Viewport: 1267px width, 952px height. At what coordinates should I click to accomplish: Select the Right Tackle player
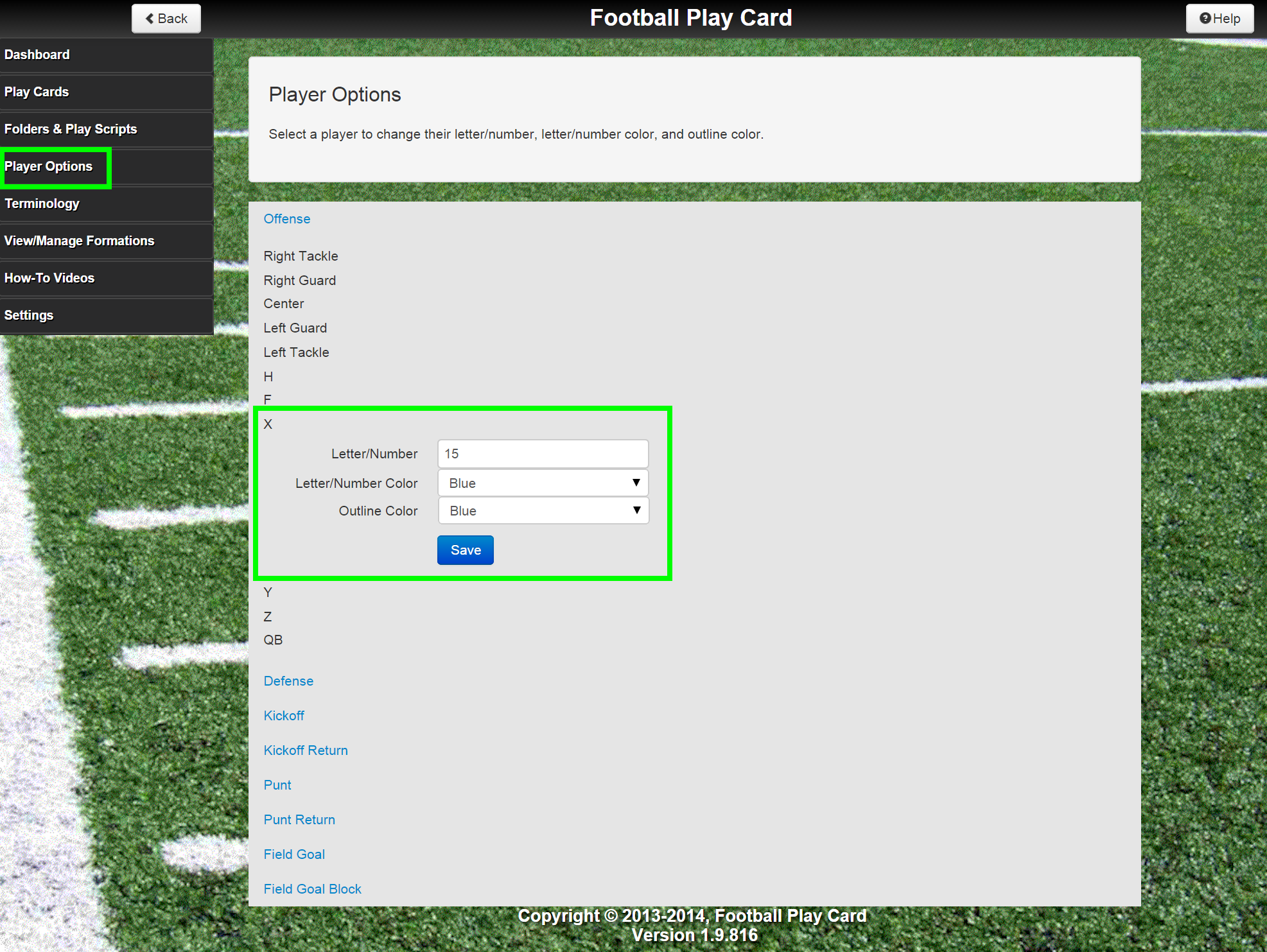point(301,256)
